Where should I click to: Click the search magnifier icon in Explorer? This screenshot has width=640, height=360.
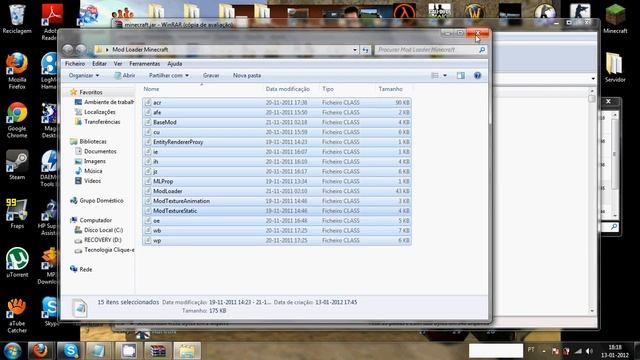tap(482, 50)
